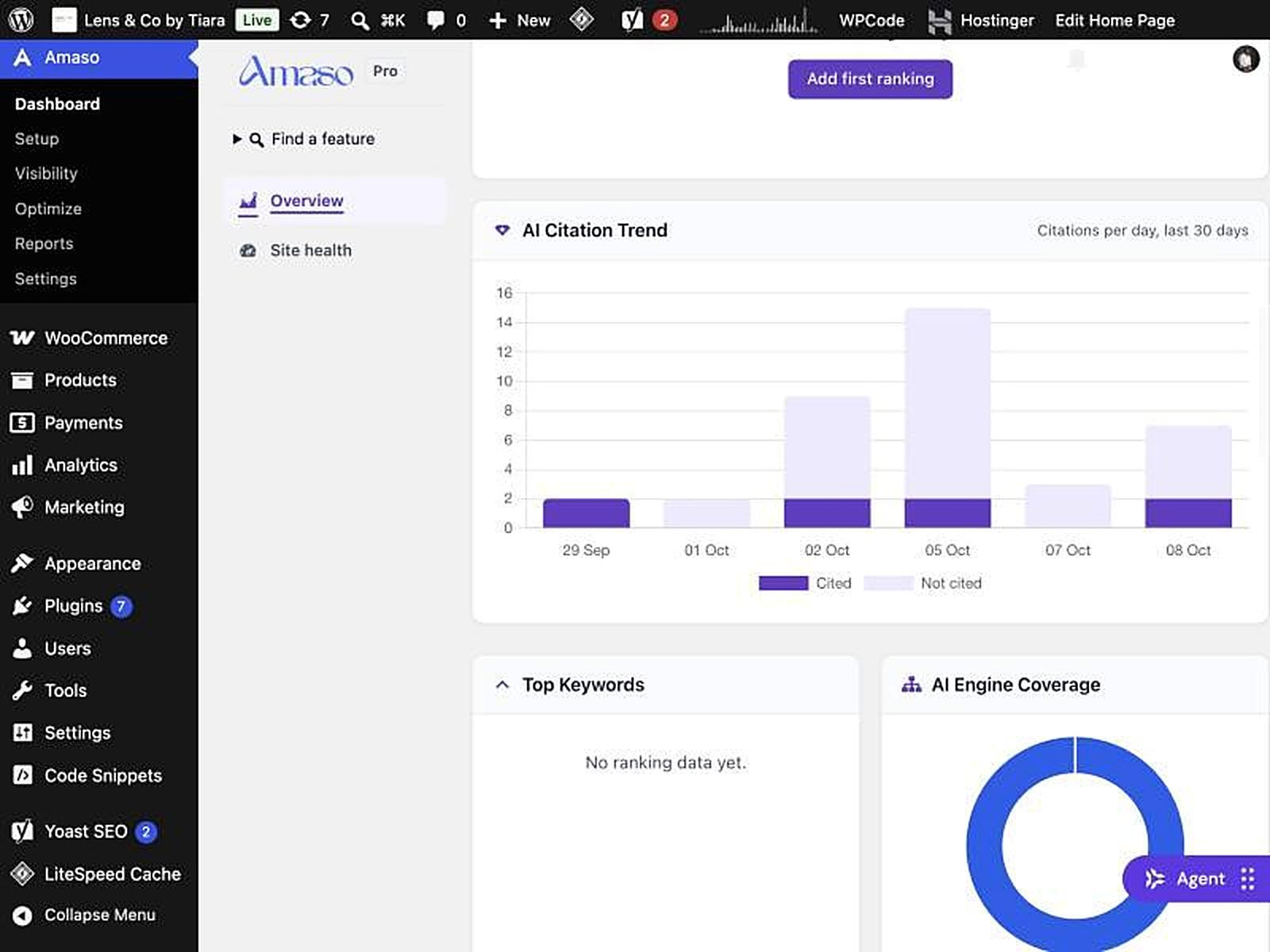Click the notification bell icon
This screenshot has height=952, width=1270.
(1077, 59)
